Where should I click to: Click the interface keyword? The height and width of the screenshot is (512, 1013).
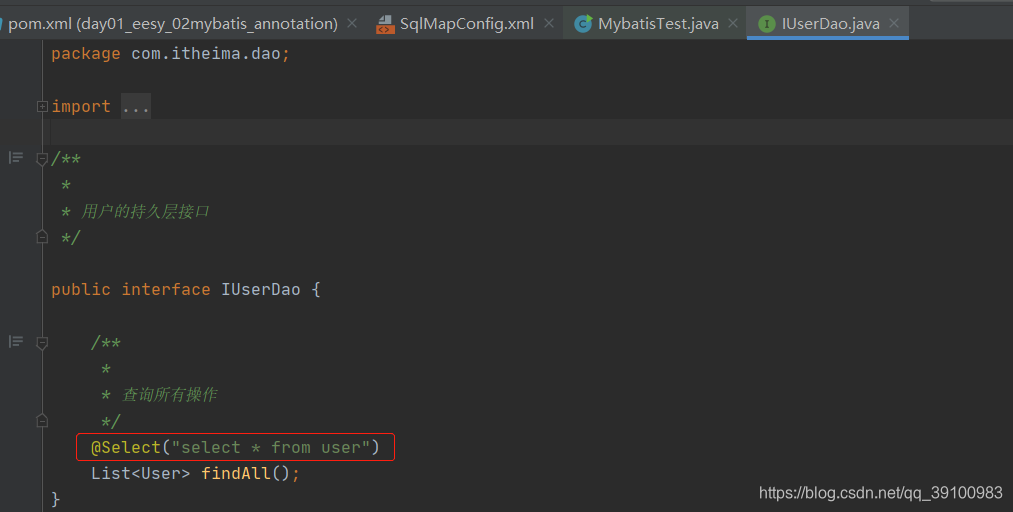coord(166,290)
